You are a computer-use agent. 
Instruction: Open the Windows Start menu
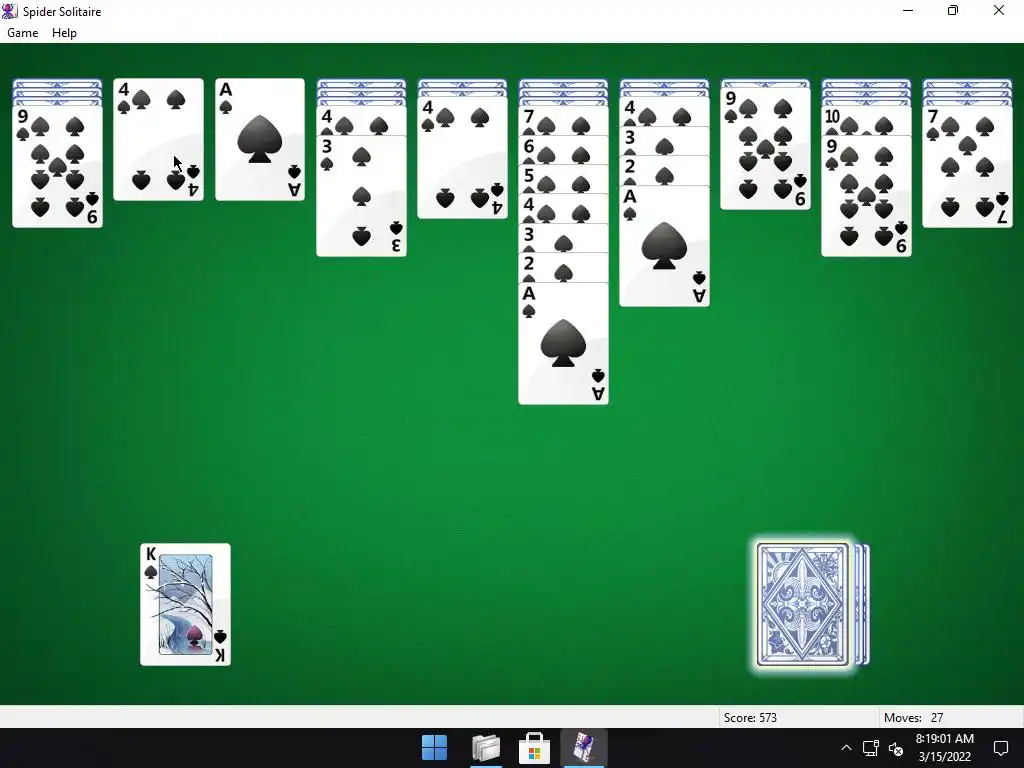click(x=434, y=748)
